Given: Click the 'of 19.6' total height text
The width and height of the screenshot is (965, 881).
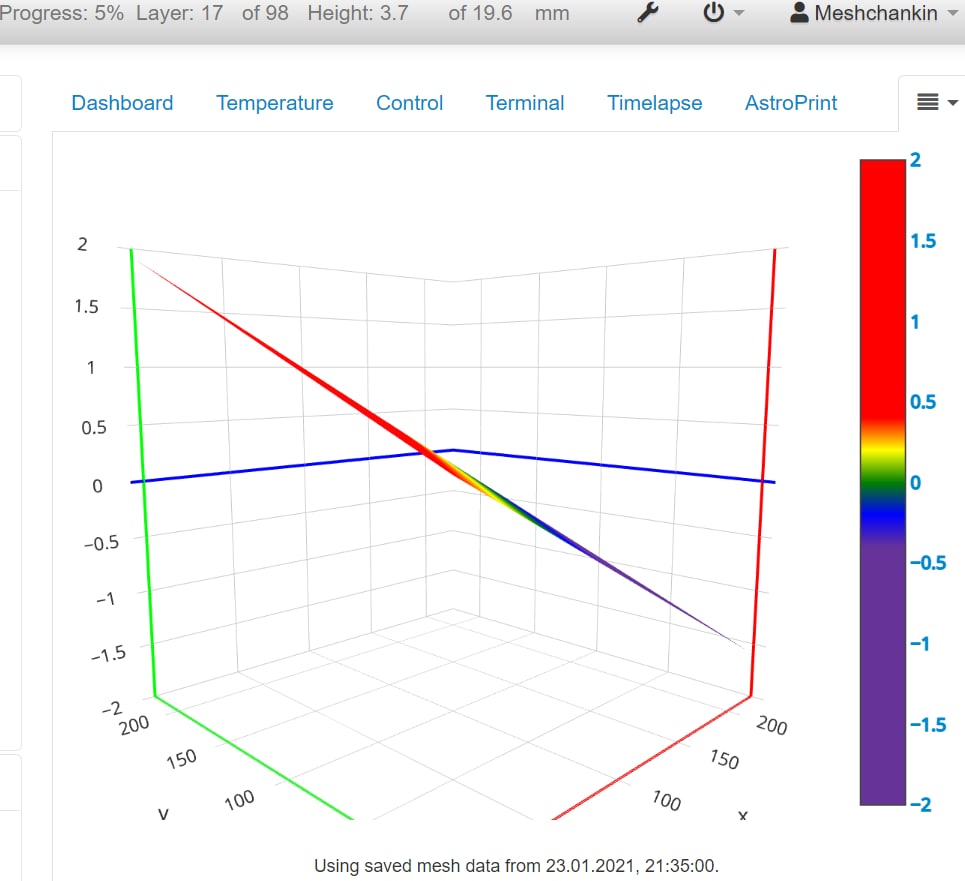Looking at the screenshot, I should (x=480, y=13).
